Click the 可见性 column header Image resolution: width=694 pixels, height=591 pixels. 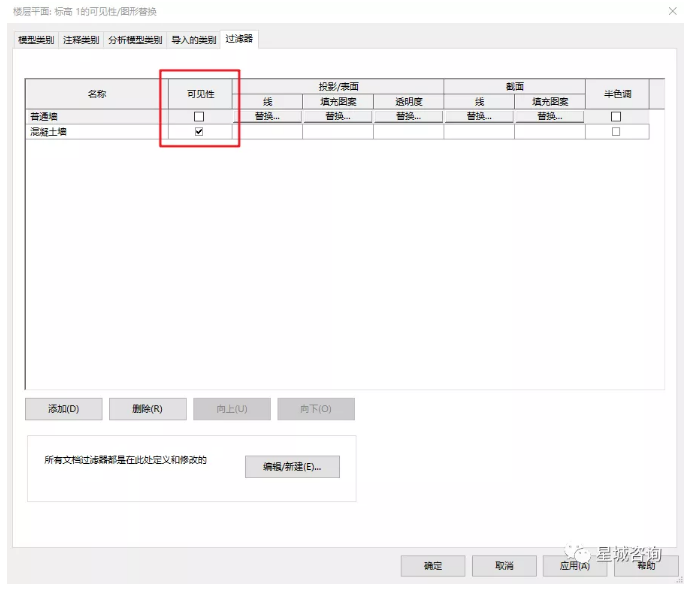[x=200, y=94]
